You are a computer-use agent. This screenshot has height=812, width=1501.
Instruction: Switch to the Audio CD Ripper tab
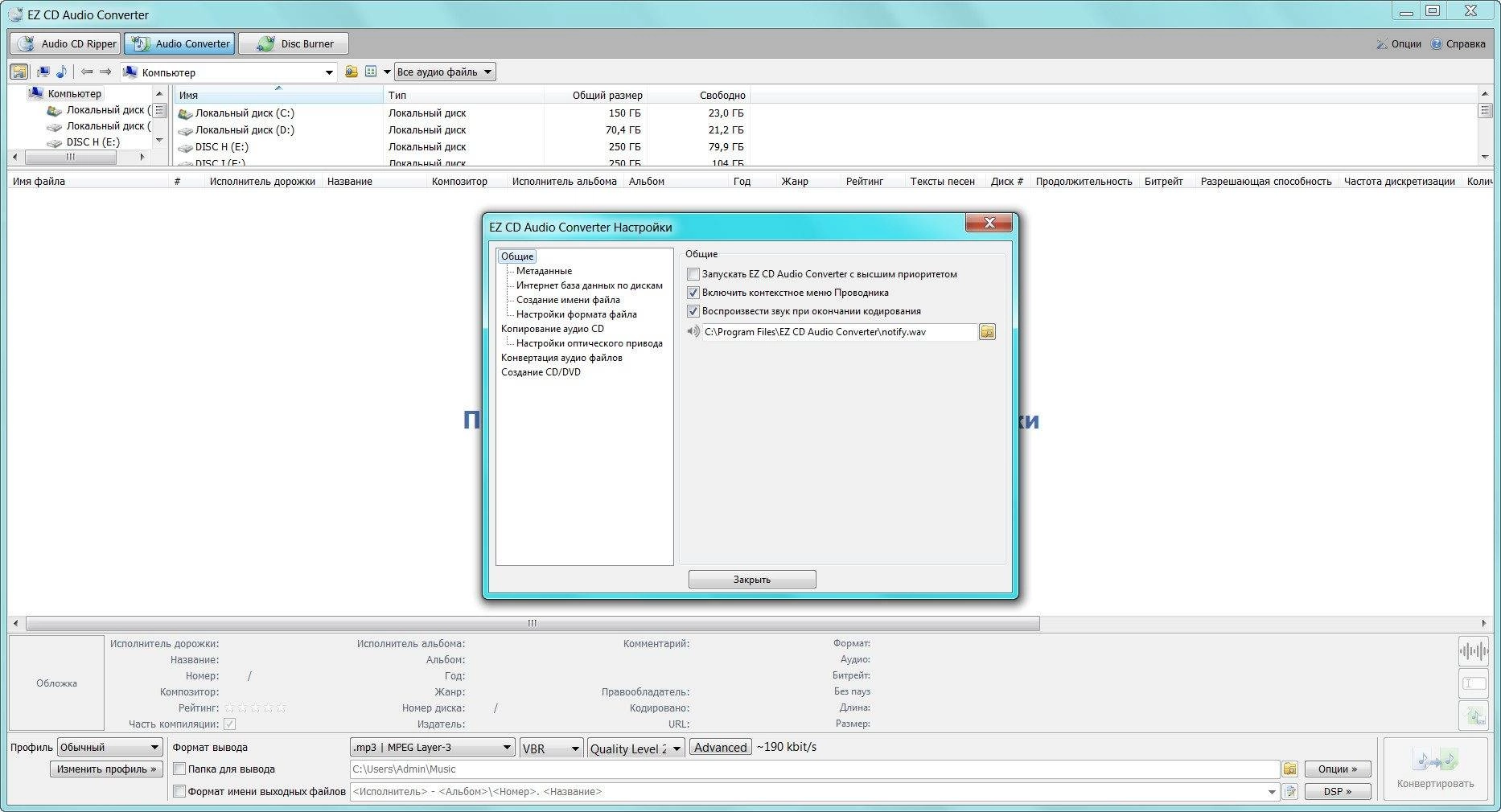66,43
